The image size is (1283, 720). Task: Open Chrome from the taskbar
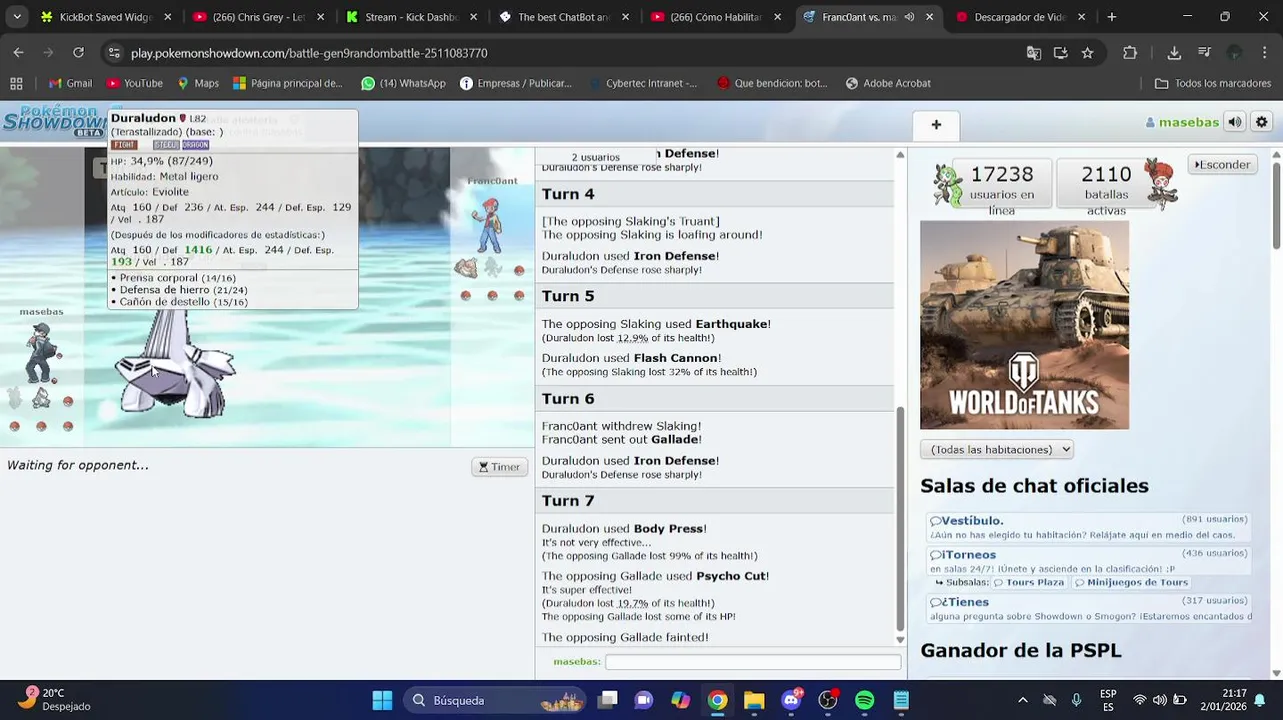click(x=718, y=700)
